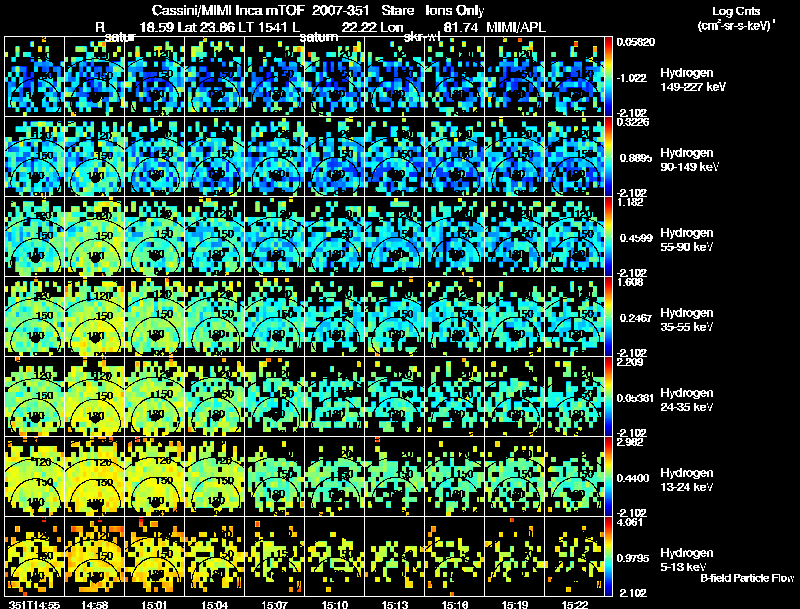Click the 149-227 keV row color bar

(x=609, y=77)
